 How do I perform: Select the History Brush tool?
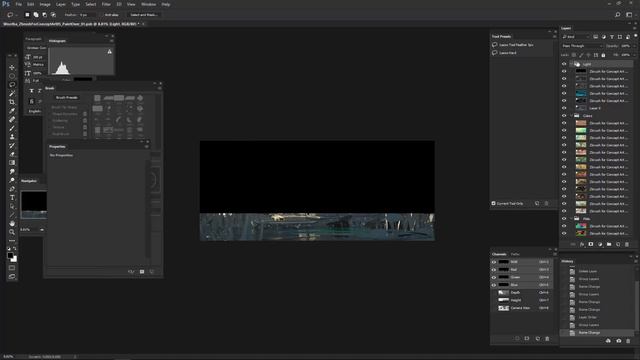(12, 145)
